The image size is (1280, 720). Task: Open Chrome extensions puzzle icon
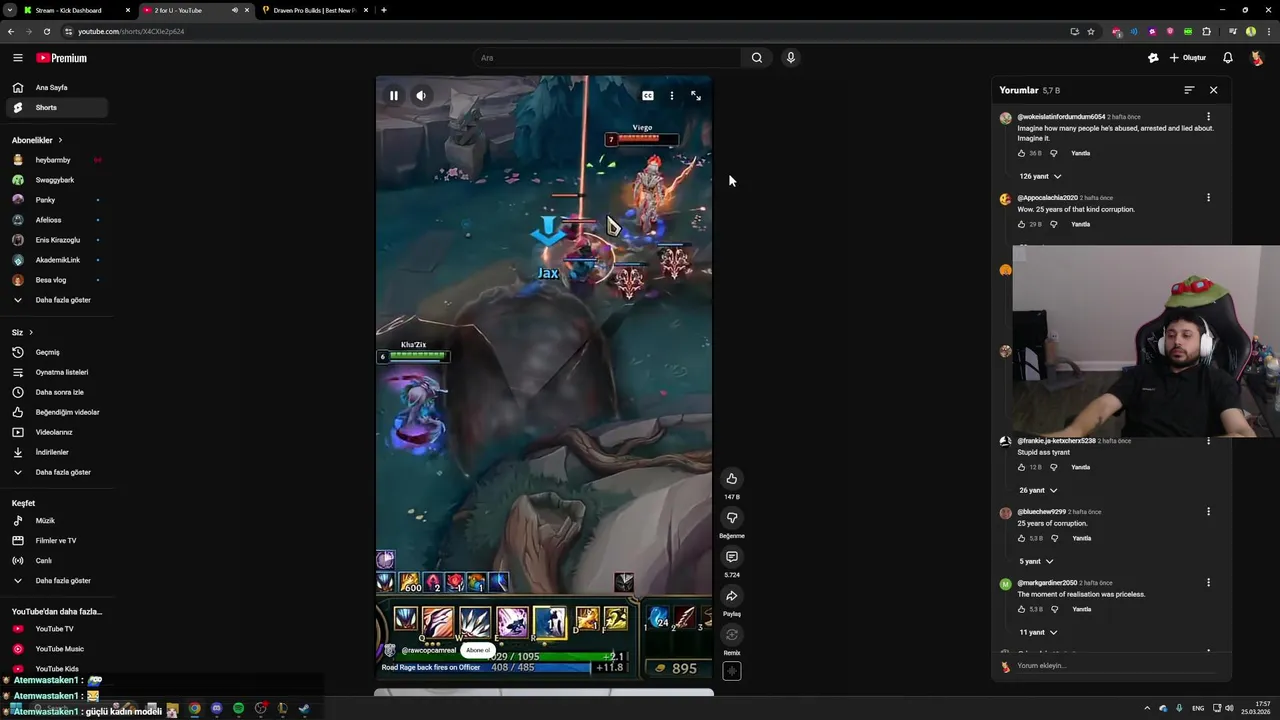[x=1206, y=31]
